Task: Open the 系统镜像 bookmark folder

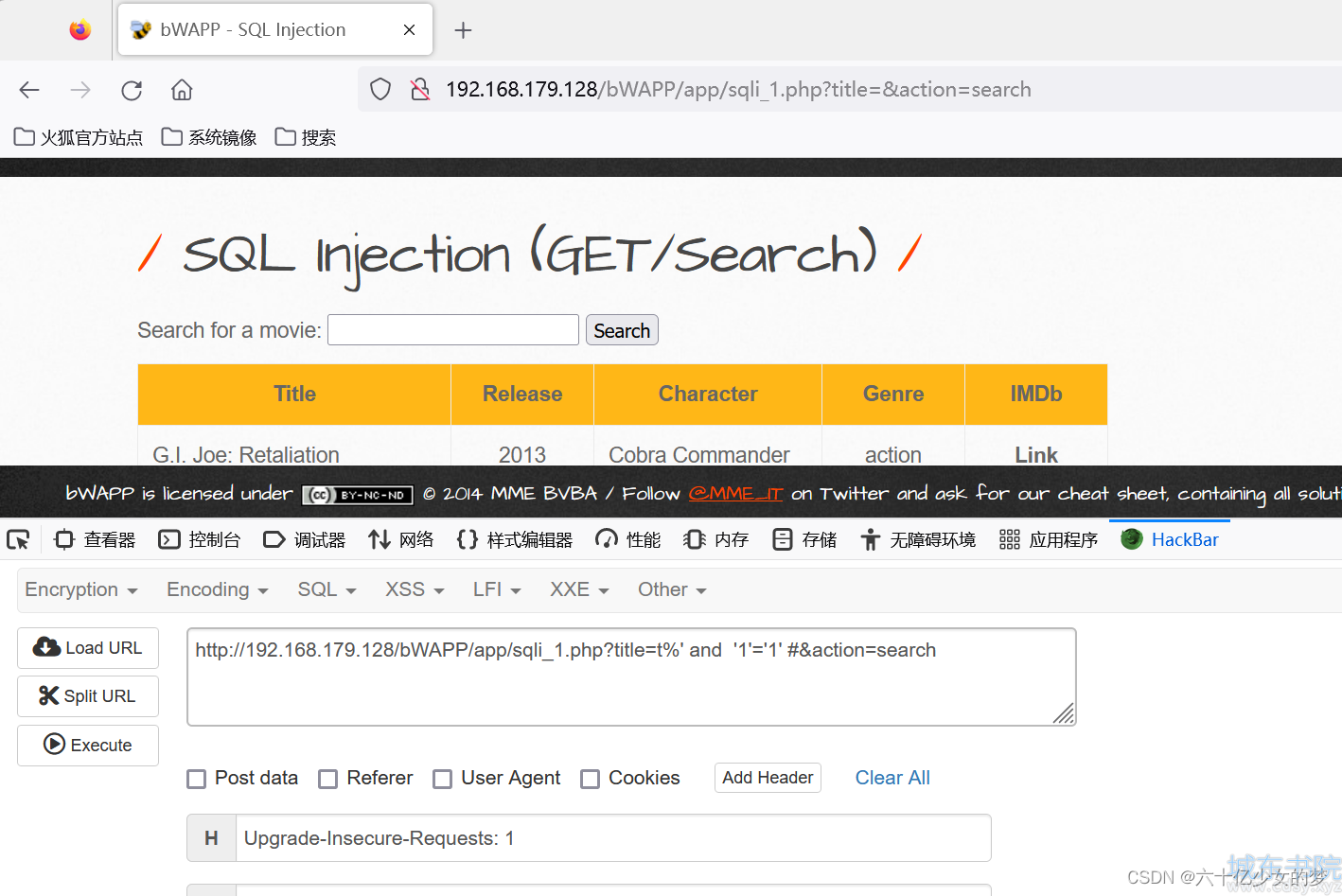Action: [209, 137]
